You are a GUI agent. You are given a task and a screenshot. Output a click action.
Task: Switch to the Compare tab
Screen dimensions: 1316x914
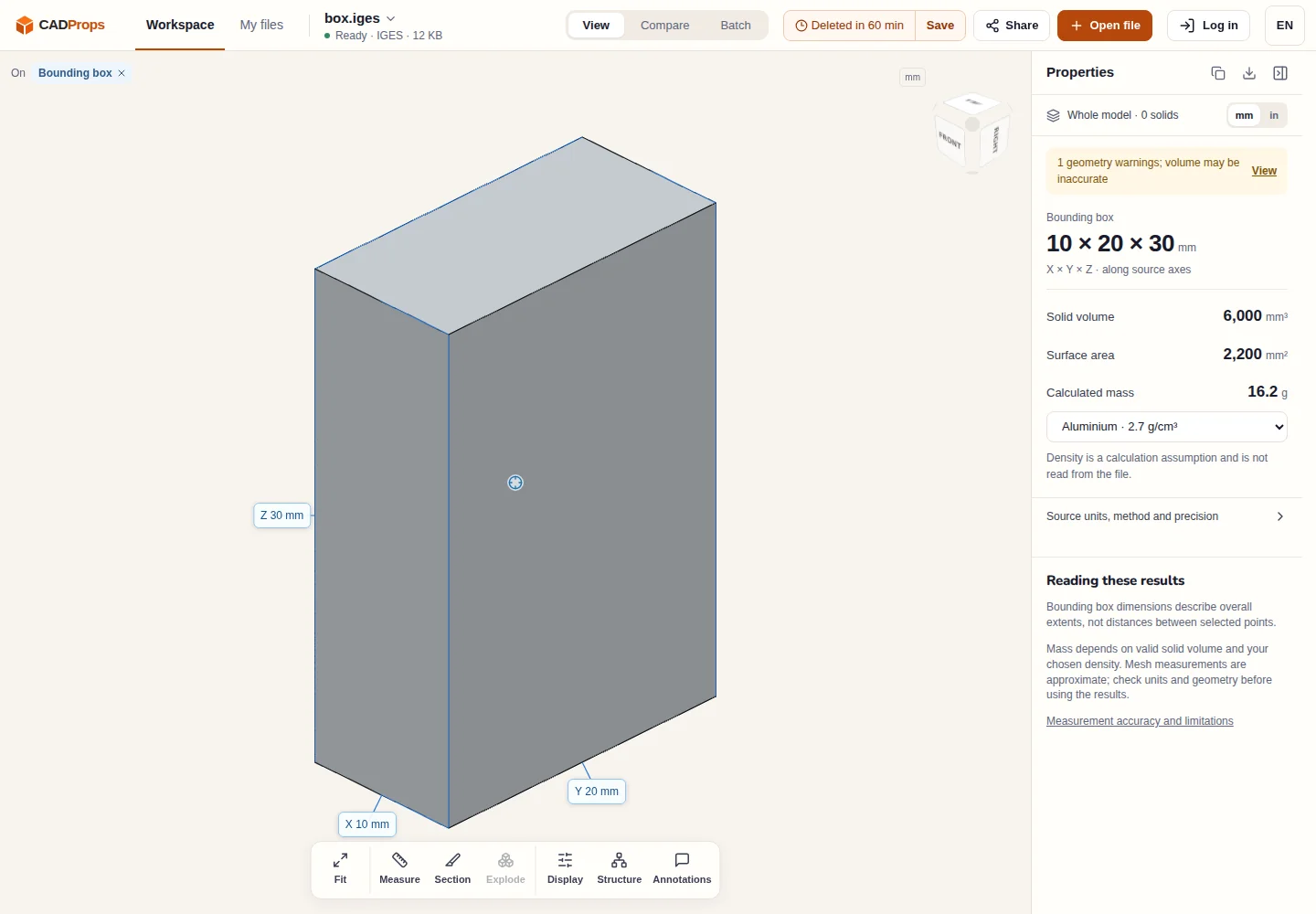pos(664,26)
